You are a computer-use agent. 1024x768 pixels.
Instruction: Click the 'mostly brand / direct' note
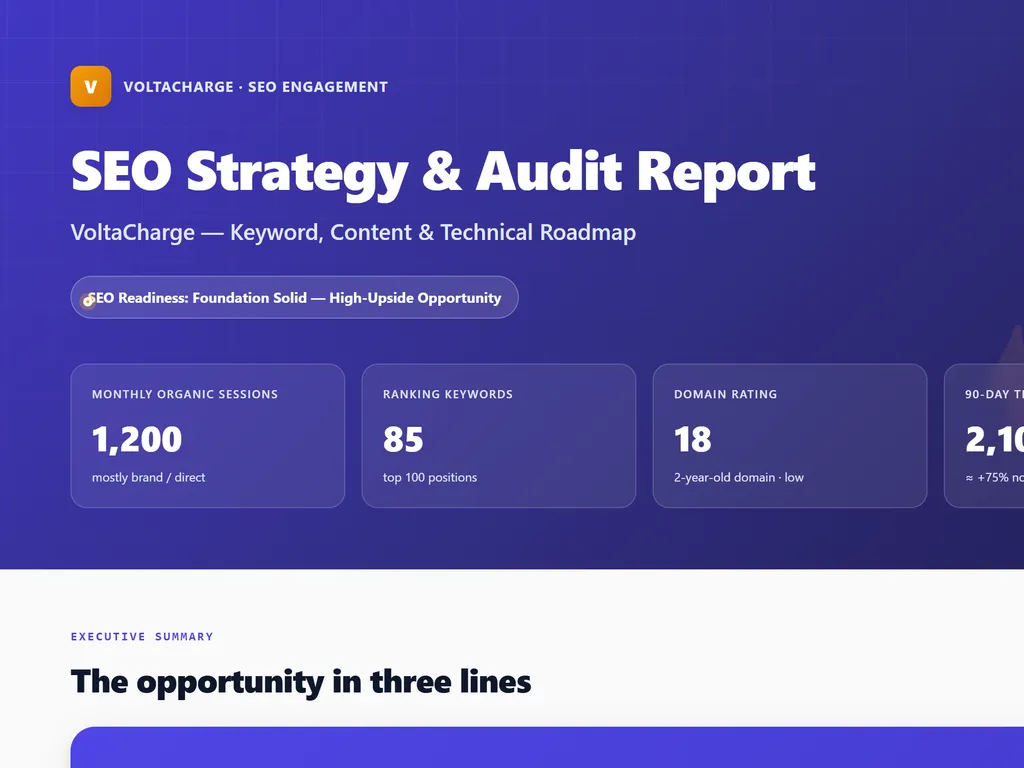(148, 477)
